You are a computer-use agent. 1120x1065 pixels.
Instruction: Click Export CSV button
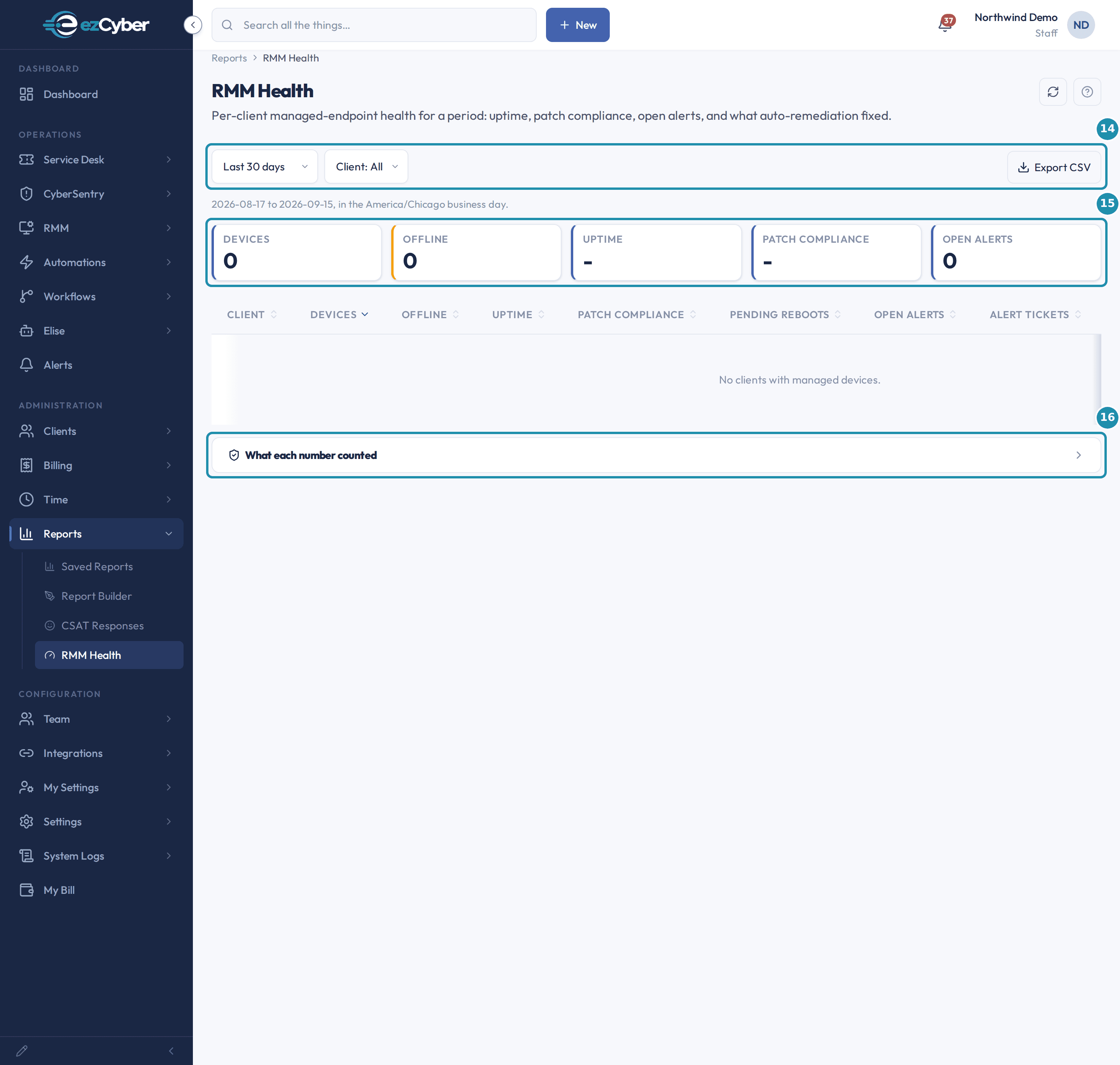click(x=1053, y=168)
